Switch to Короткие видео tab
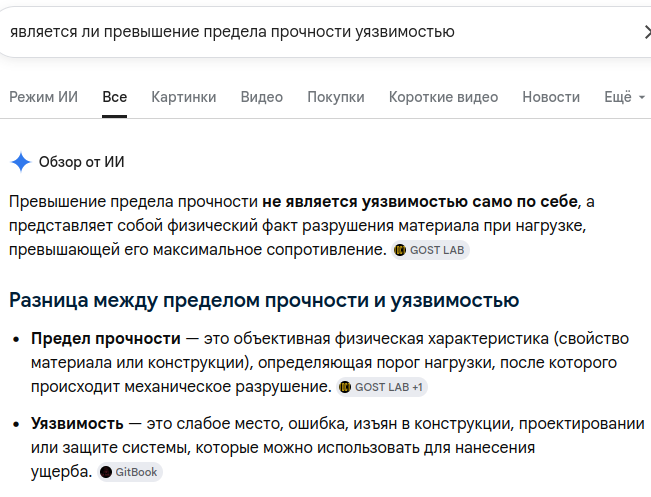This screenshot has width=651, height=497. (443, 97)
